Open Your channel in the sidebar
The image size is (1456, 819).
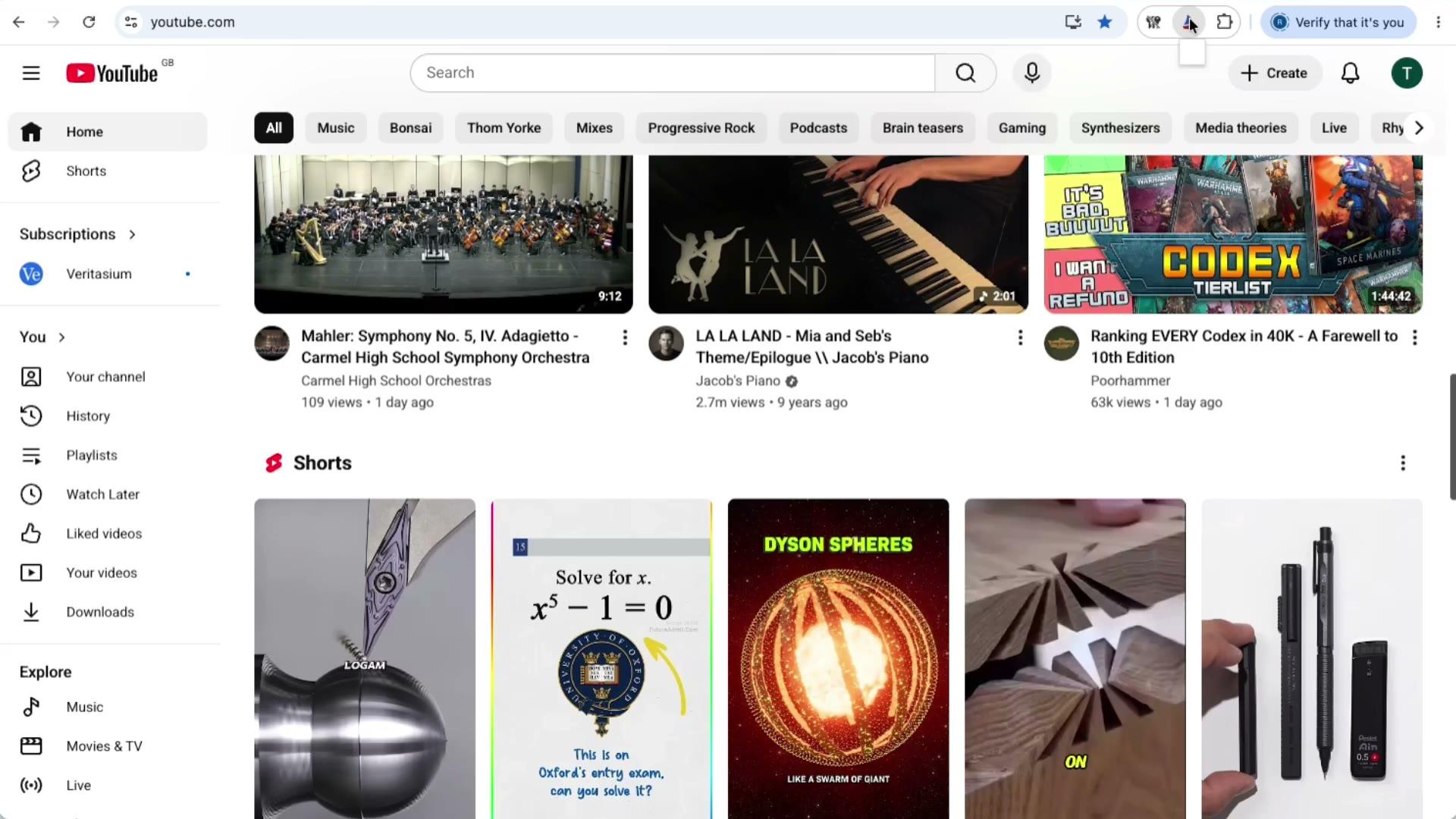[x=108, y=377]
